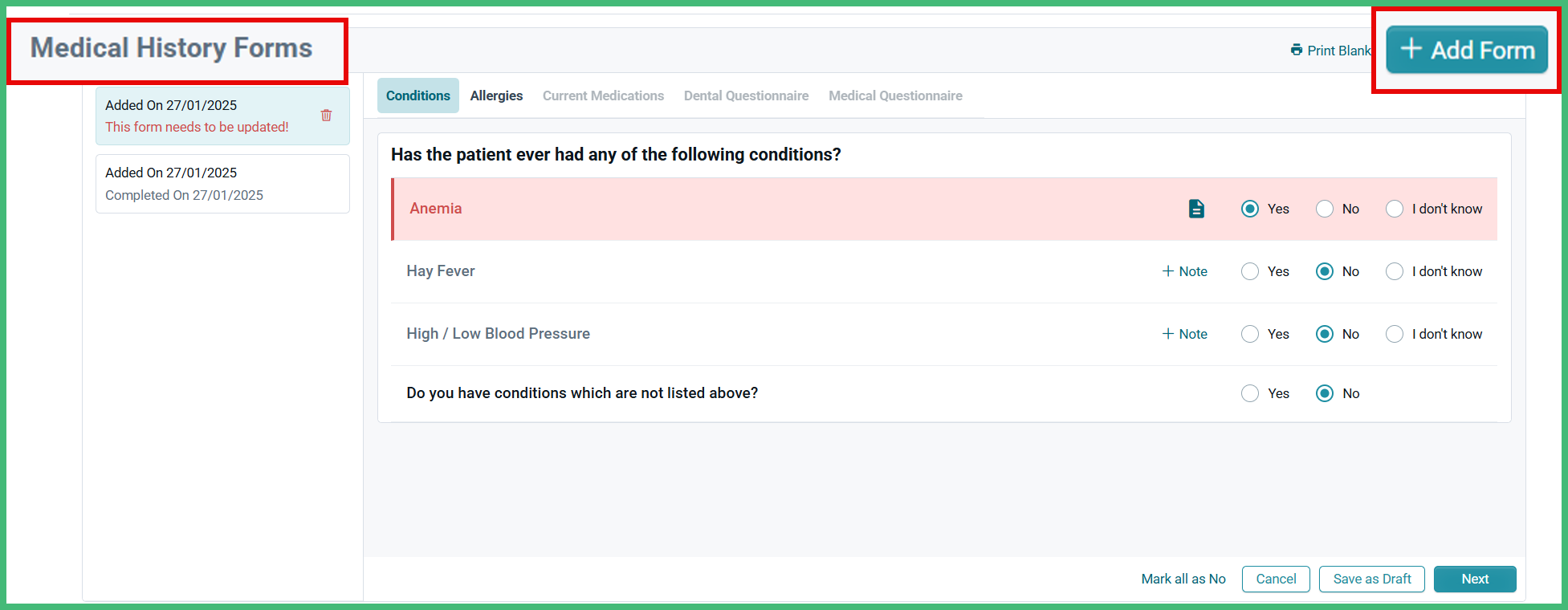This screenshot has height=610, width=1568.
Task: Select Yes for Anemia
Action: tap(1249, 209)
